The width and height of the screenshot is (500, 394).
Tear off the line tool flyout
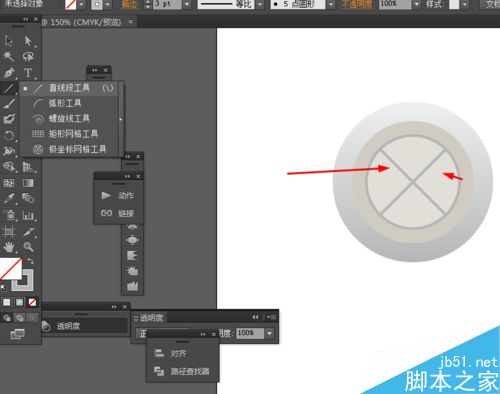121,119
